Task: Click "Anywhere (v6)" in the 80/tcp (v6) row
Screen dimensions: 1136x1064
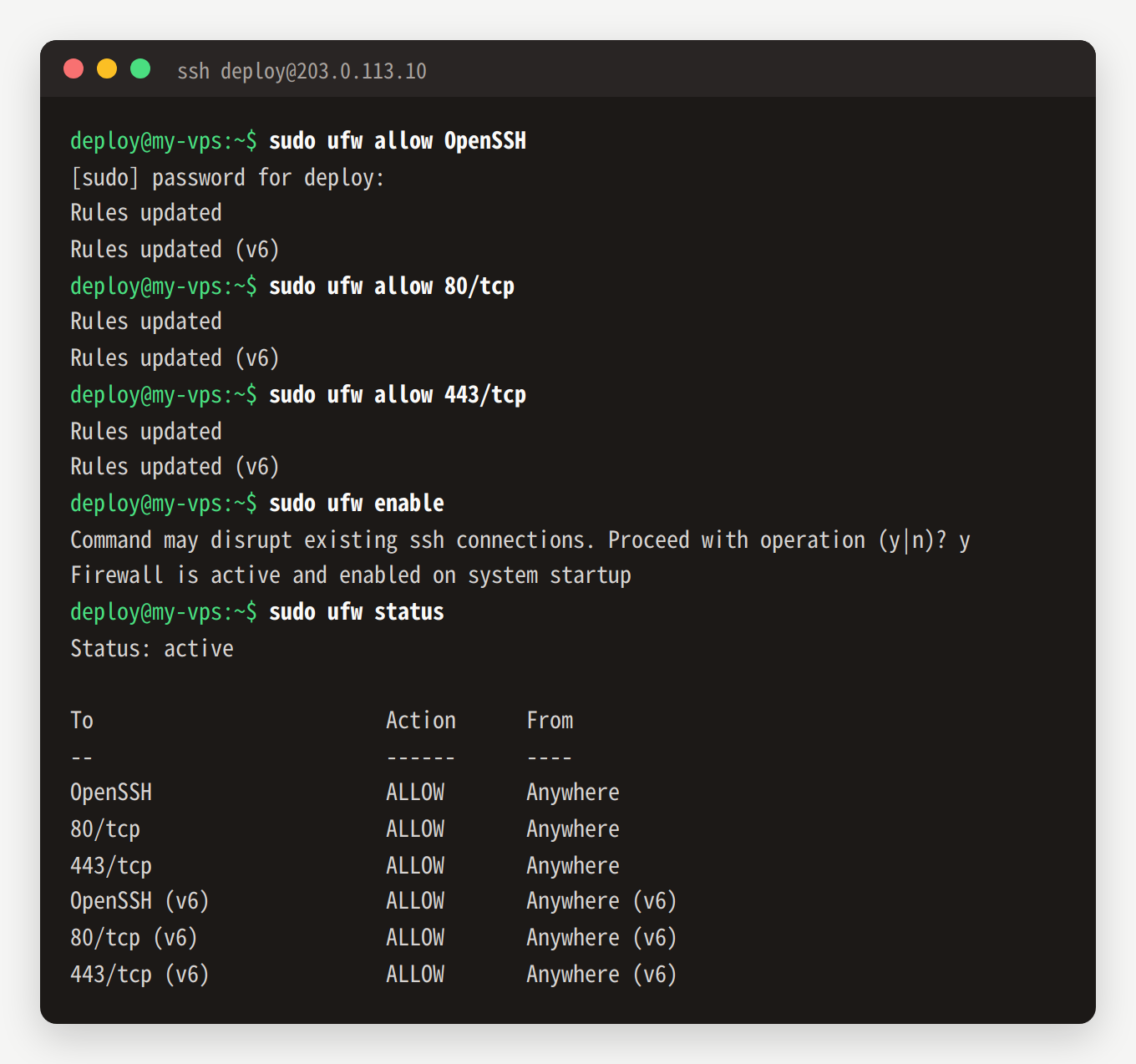Action: point(601,938)
